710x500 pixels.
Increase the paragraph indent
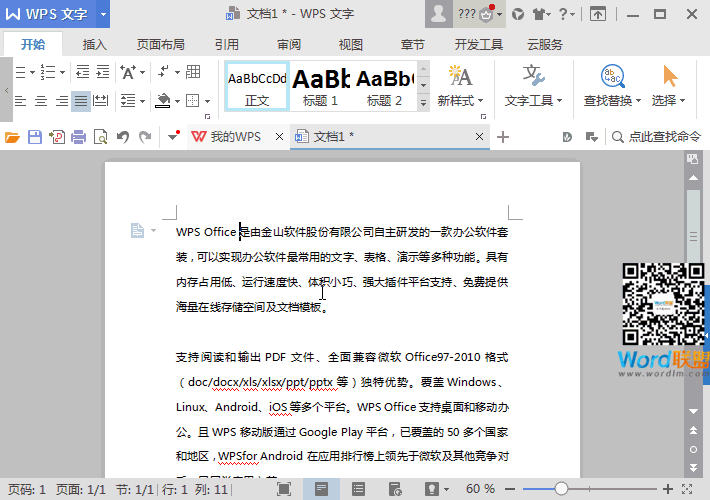[103, 72]
